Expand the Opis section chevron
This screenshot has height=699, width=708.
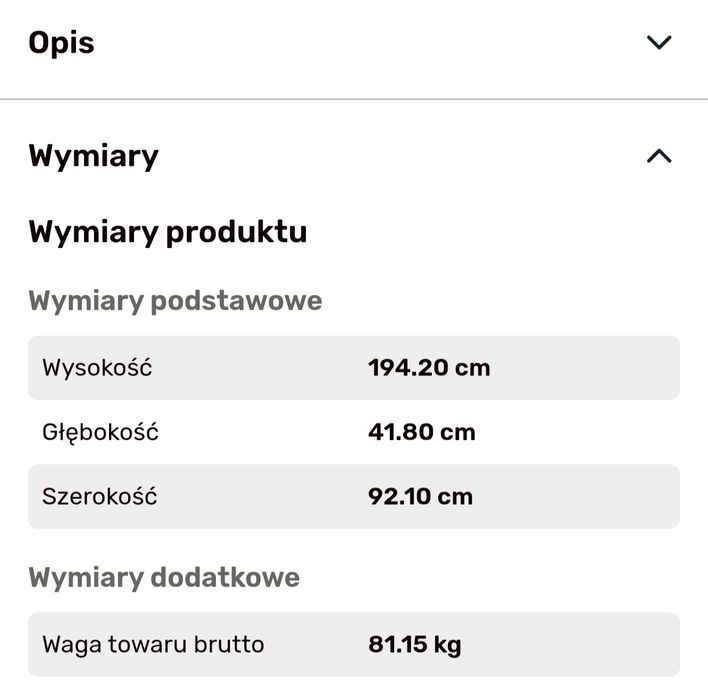click(x=658, y=42)
